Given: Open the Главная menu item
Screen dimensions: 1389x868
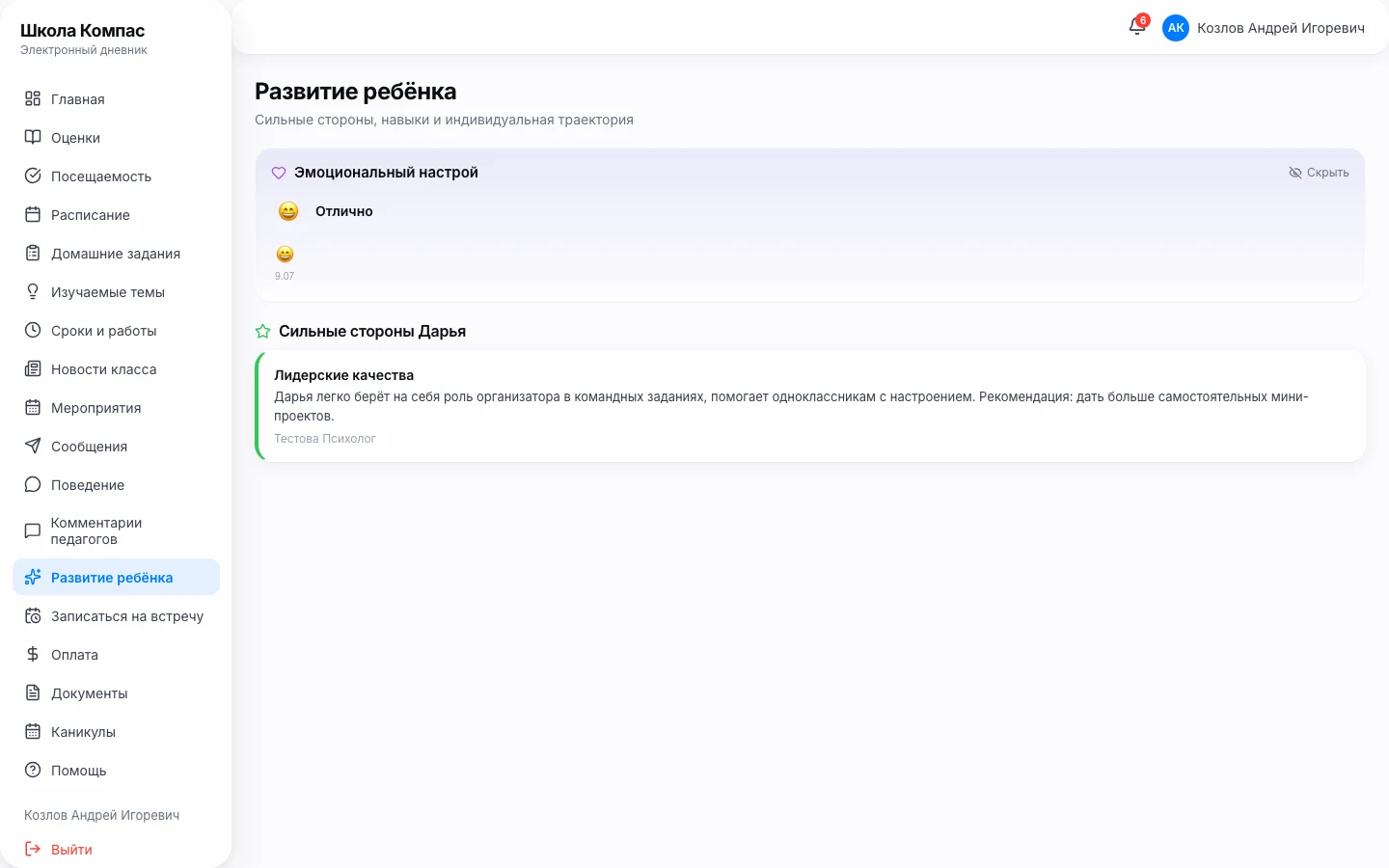Looking at the screenshot, I should point(116,98).
